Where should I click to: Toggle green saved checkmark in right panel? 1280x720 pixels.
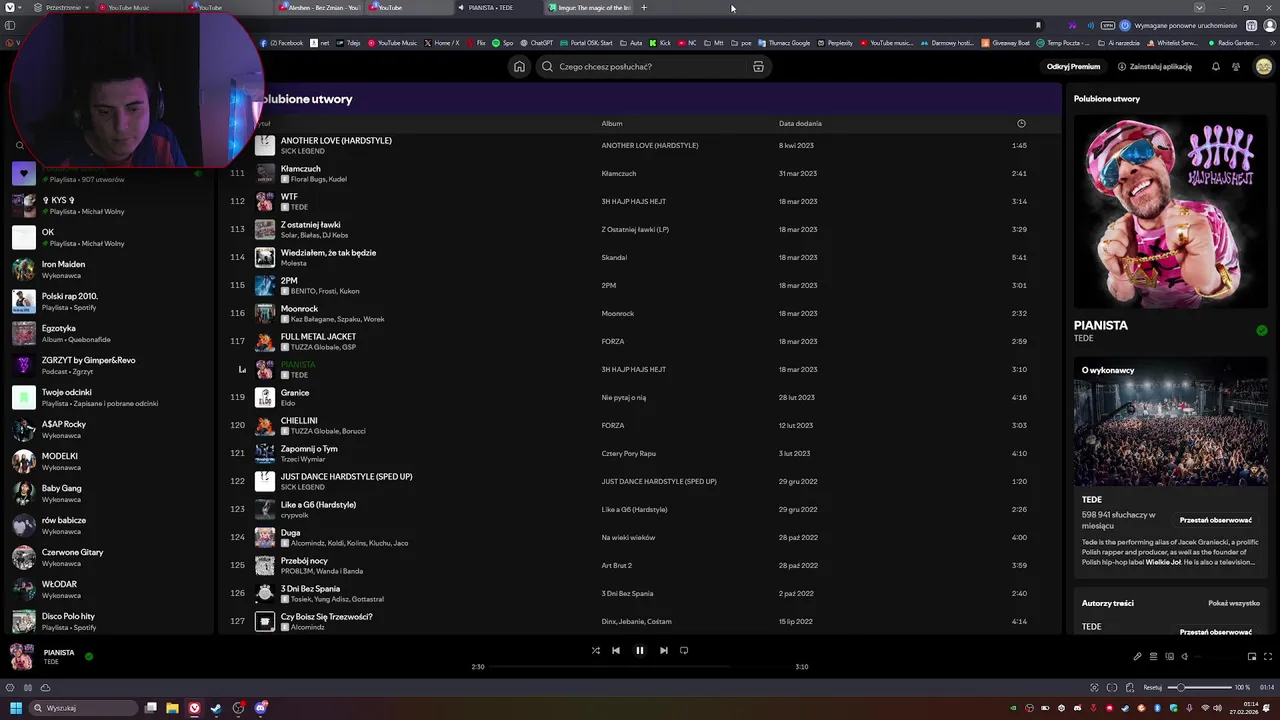[1262, 330]
